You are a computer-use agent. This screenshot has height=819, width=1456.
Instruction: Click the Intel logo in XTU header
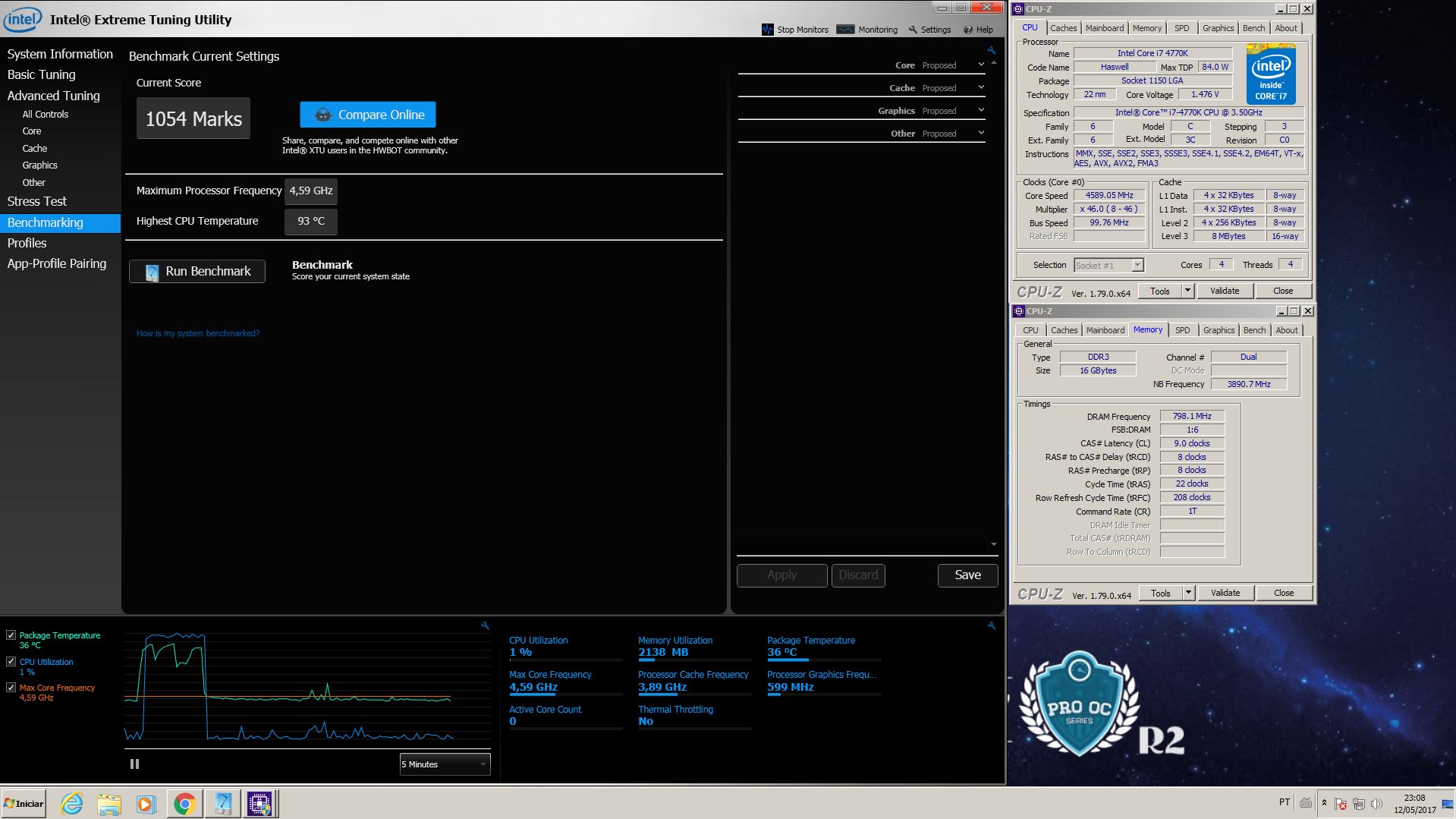click(x=22, y=19)
